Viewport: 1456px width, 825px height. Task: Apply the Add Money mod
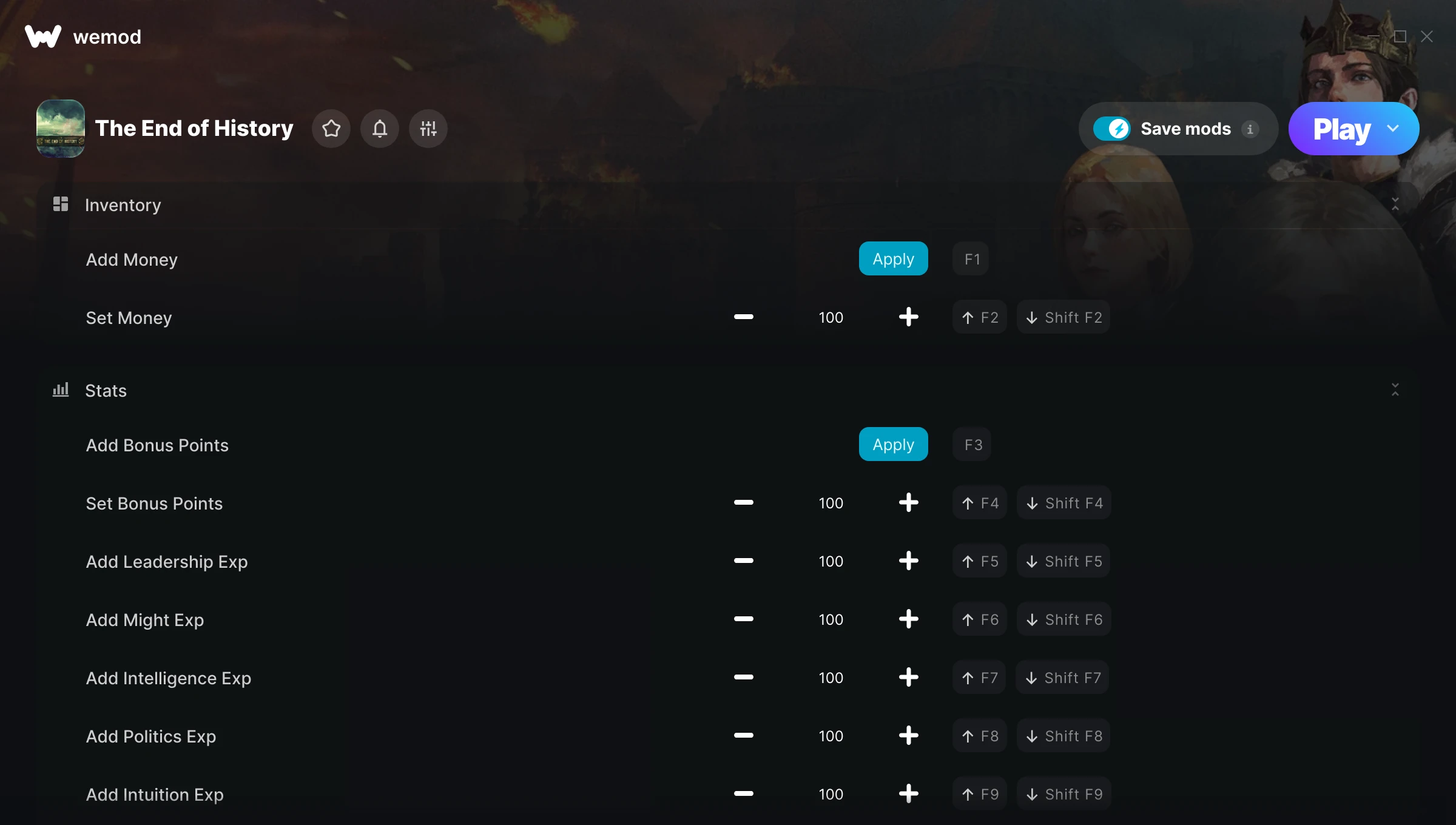893,258
